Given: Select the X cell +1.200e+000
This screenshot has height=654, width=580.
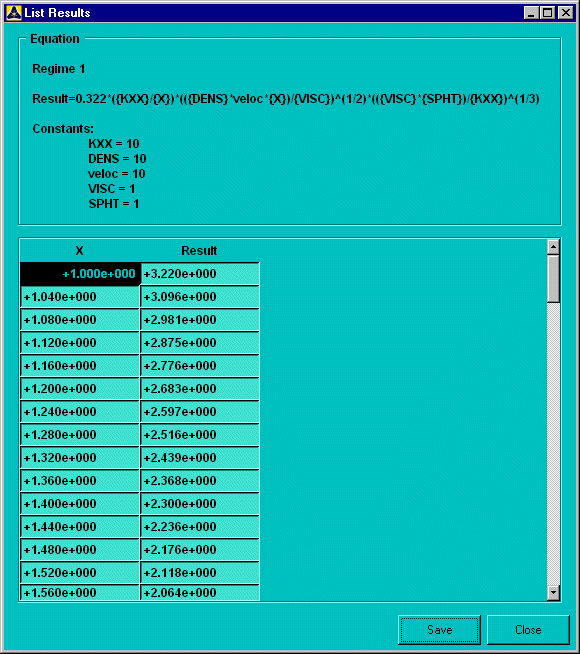Looking at the screenshot, I should [80, 389].
